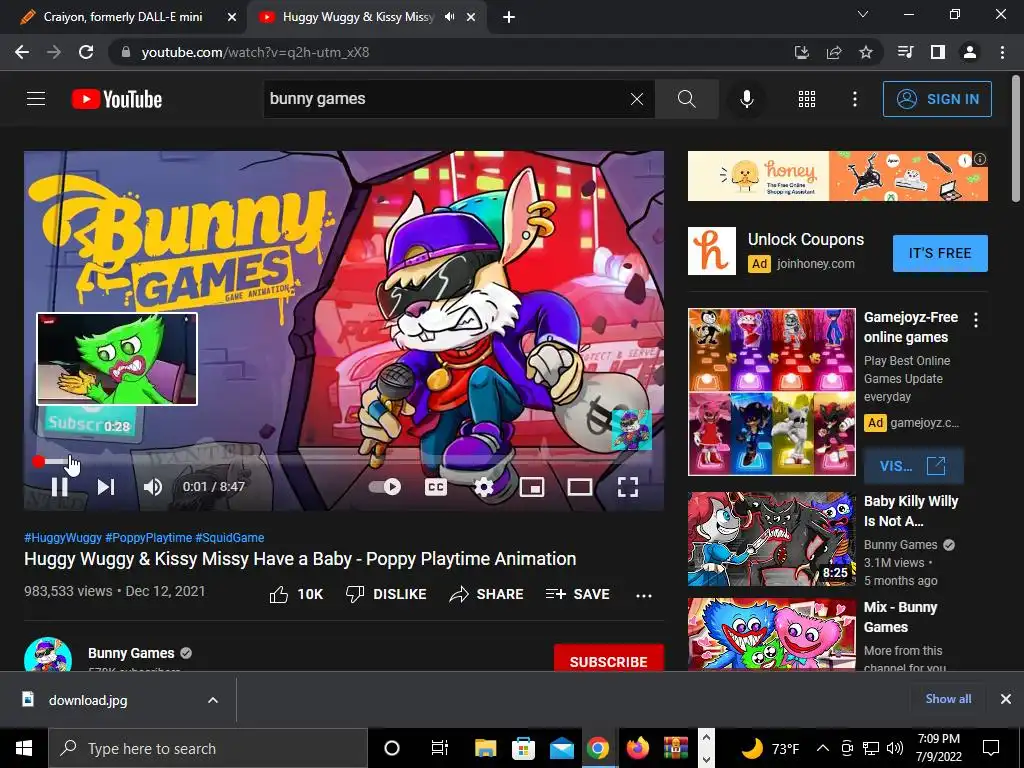The height and width of the screenshot is (768, 1024).
Task: Mute the video volume speaker icon
Action: pyautogui.click(x=153, y=487)
